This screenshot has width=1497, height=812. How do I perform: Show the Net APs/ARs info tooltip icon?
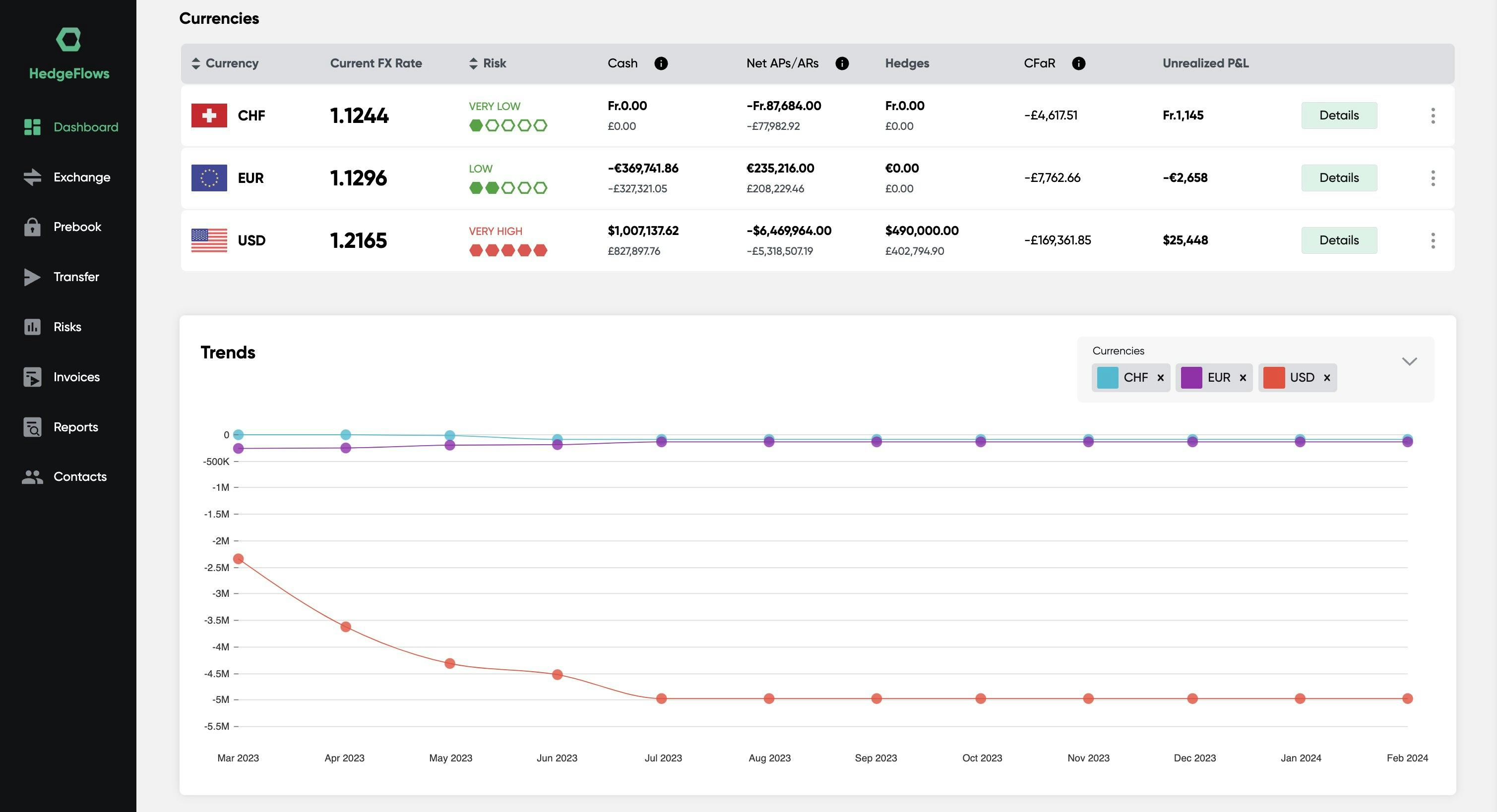[841, 63]
